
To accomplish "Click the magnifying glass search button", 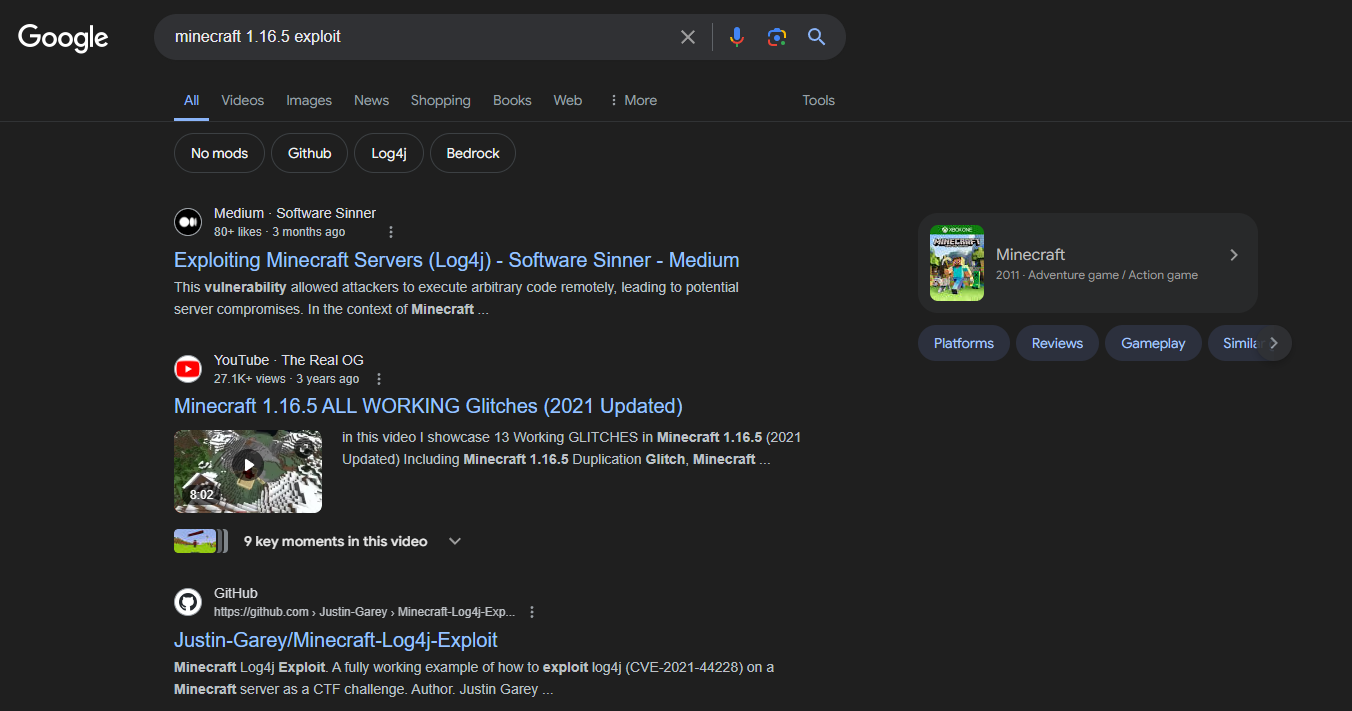I will click(x=817, y=37).
